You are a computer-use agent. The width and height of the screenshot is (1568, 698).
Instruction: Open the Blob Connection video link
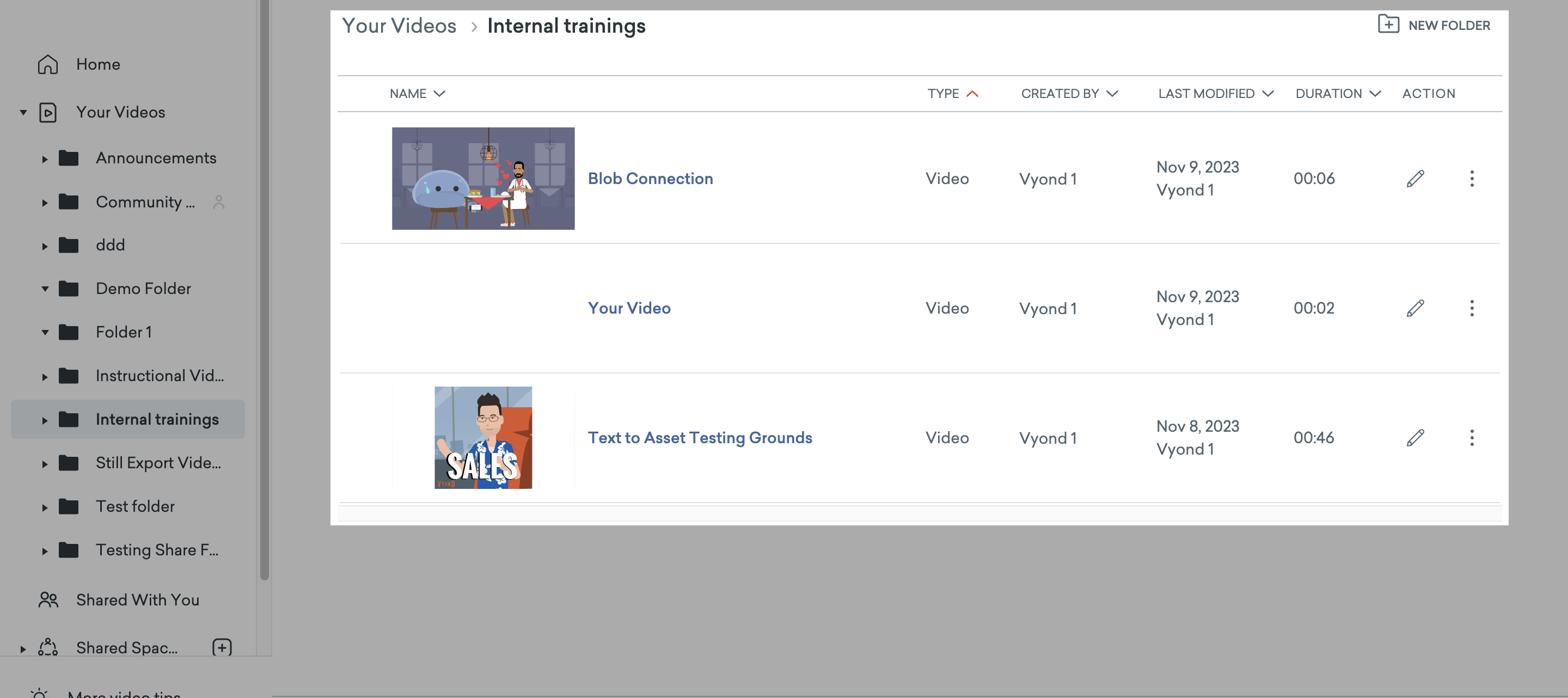[650, 178]
